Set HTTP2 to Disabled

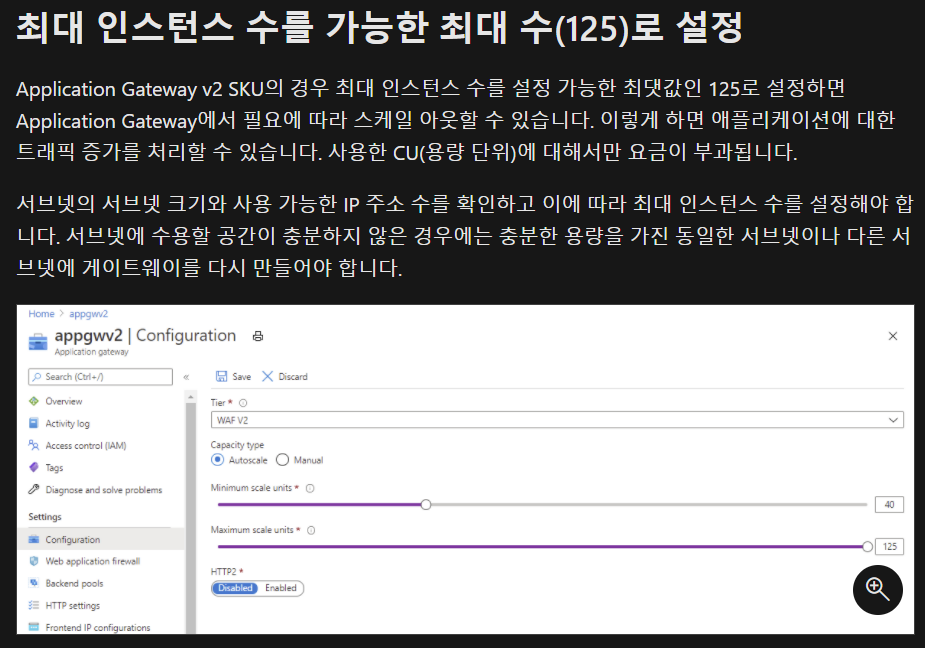(x=235, y=588)
